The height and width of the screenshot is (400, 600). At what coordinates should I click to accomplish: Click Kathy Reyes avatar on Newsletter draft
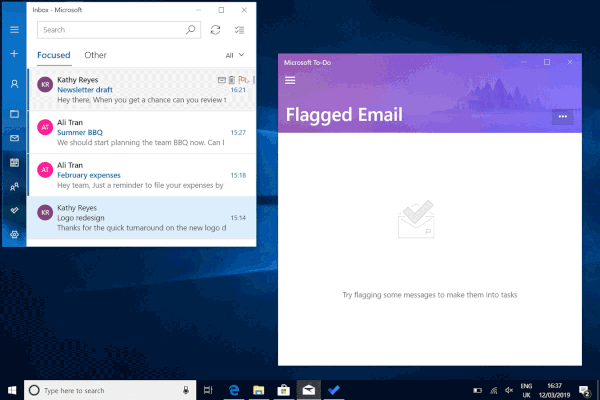click(45, 85)
